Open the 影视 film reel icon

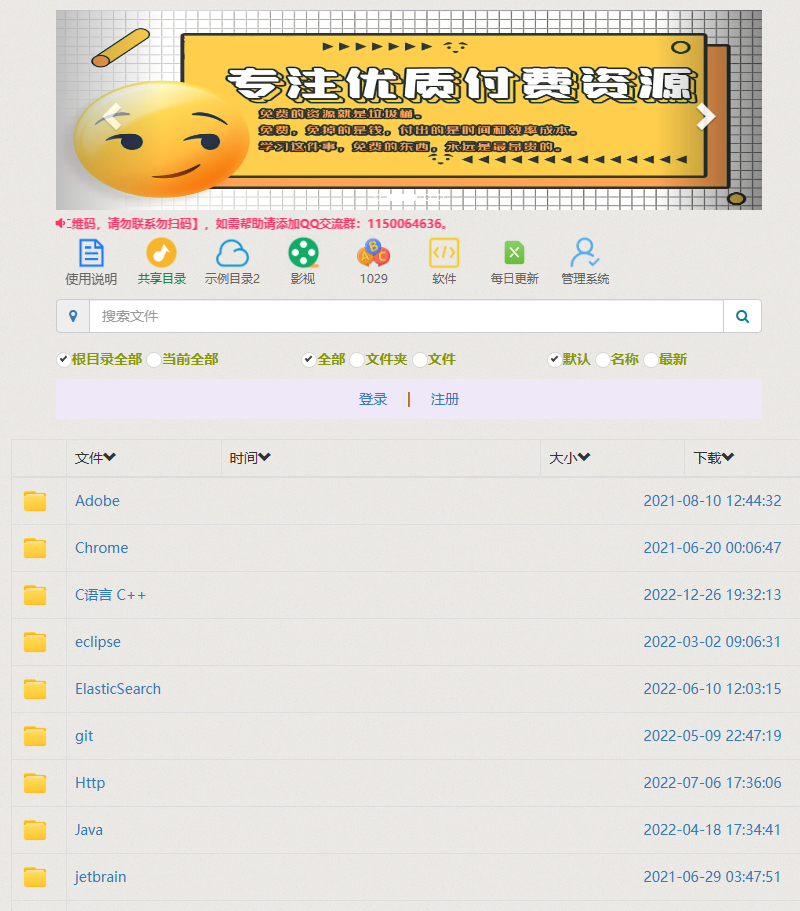pyautogui.click(x=303, y=253)
